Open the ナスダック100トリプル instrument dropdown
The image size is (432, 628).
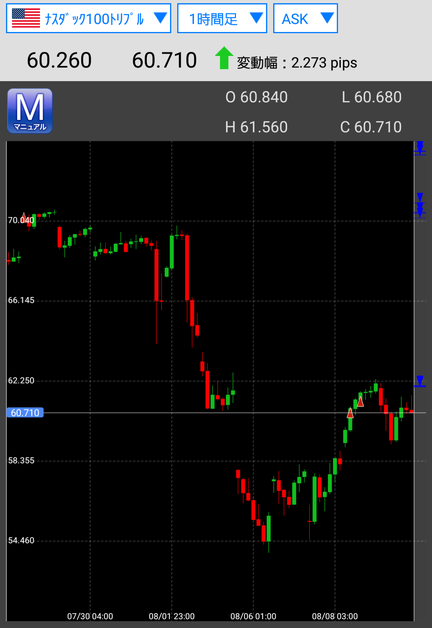pos(88,18)
